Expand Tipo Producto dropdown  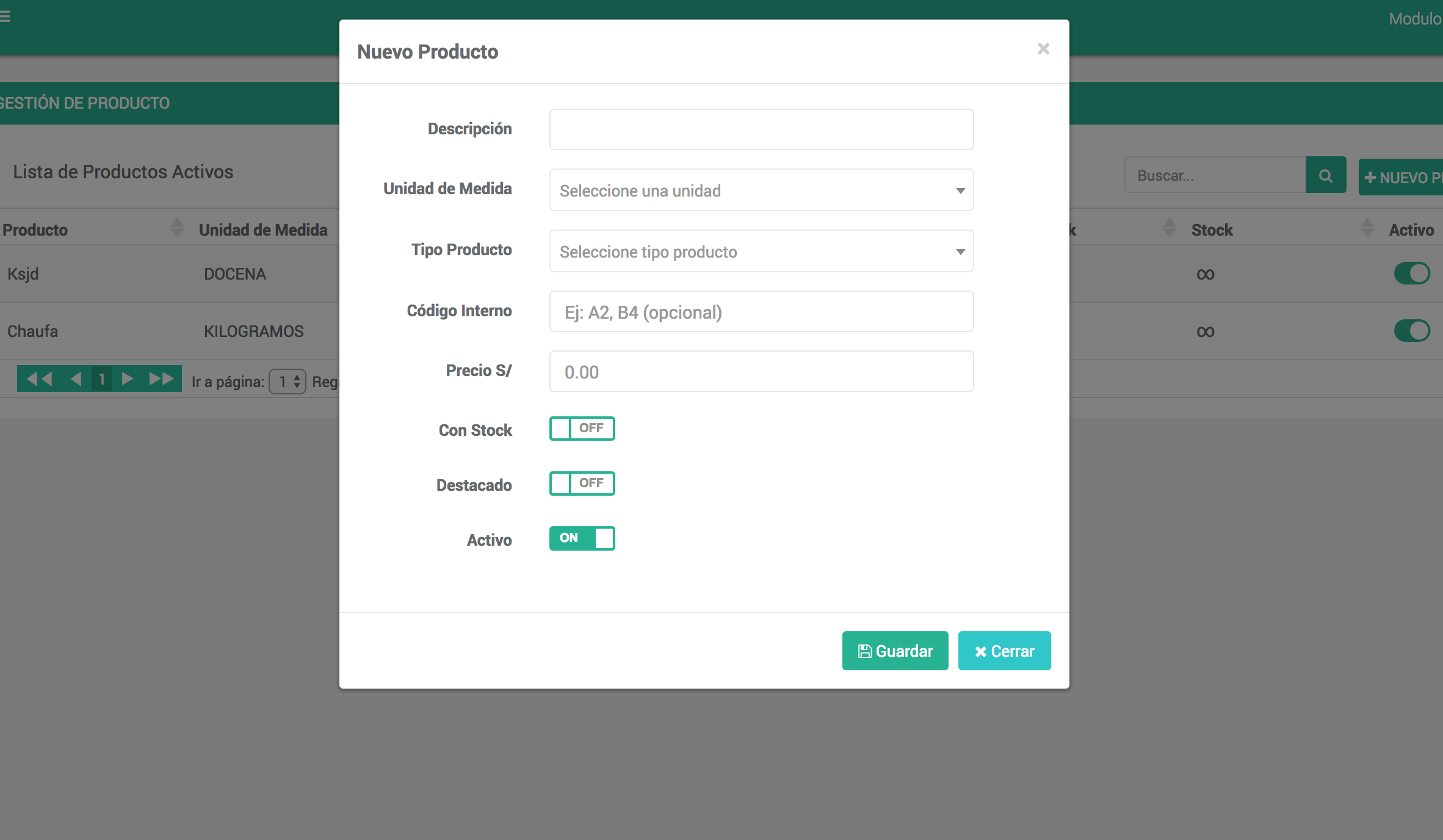click(x=761, y=252)
